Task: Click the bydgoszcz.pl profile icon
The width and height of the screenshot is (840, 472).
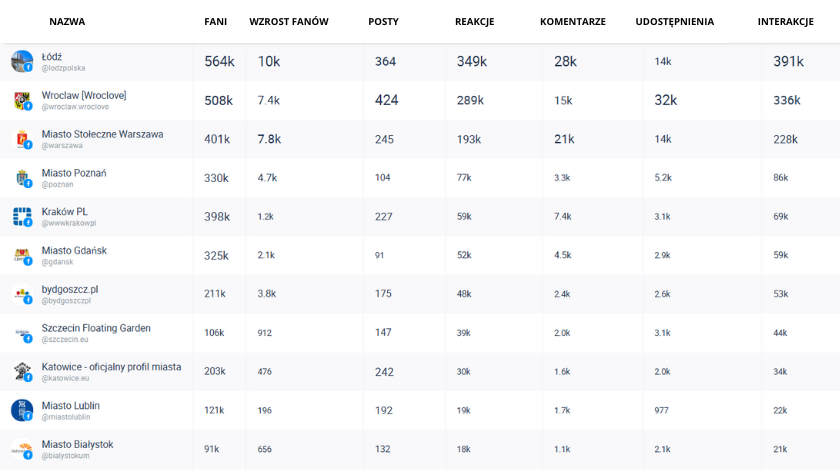Action: point(22,294)
